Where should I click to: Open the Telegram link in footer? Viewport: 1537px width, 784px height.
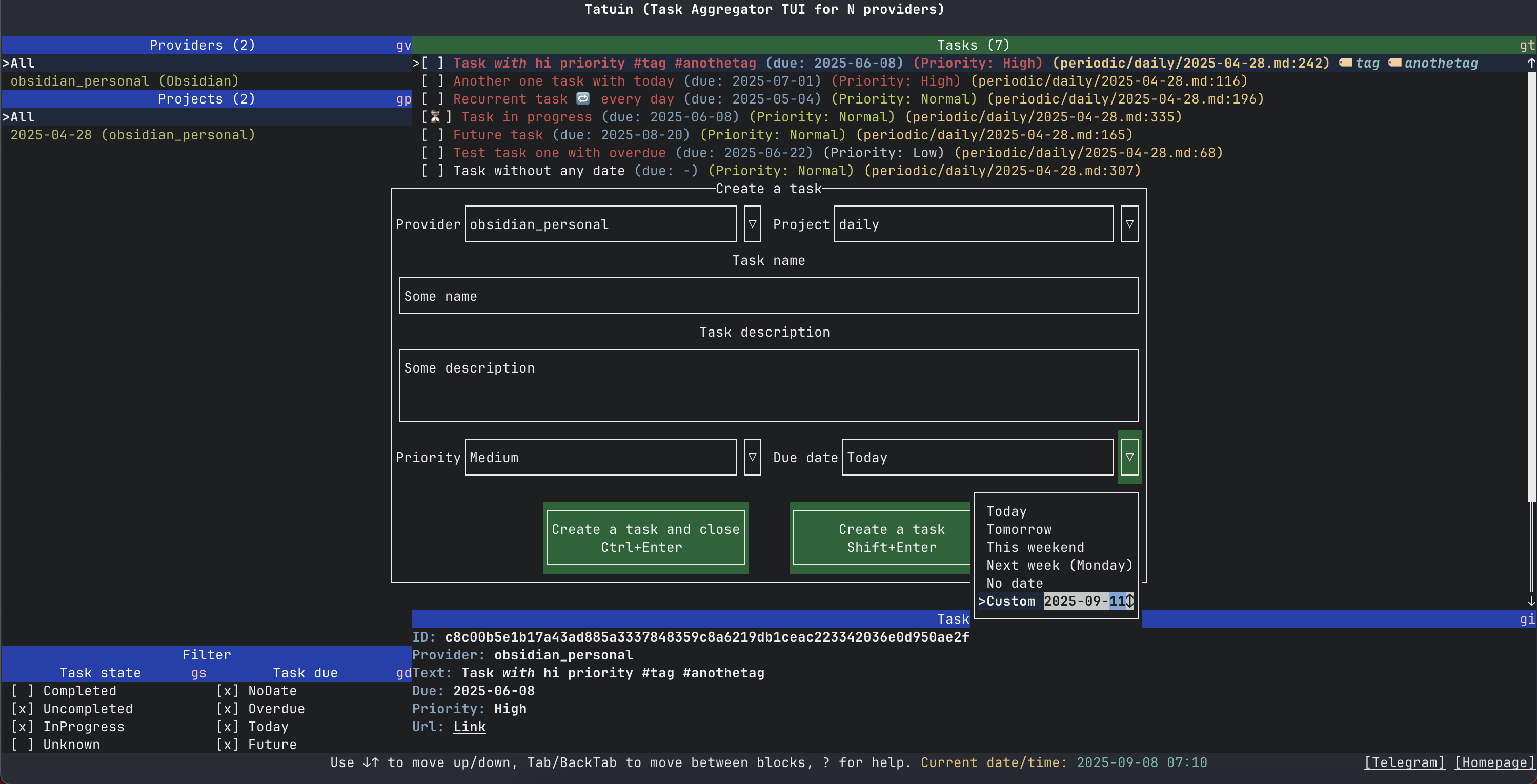click(x=1404, y=762)
